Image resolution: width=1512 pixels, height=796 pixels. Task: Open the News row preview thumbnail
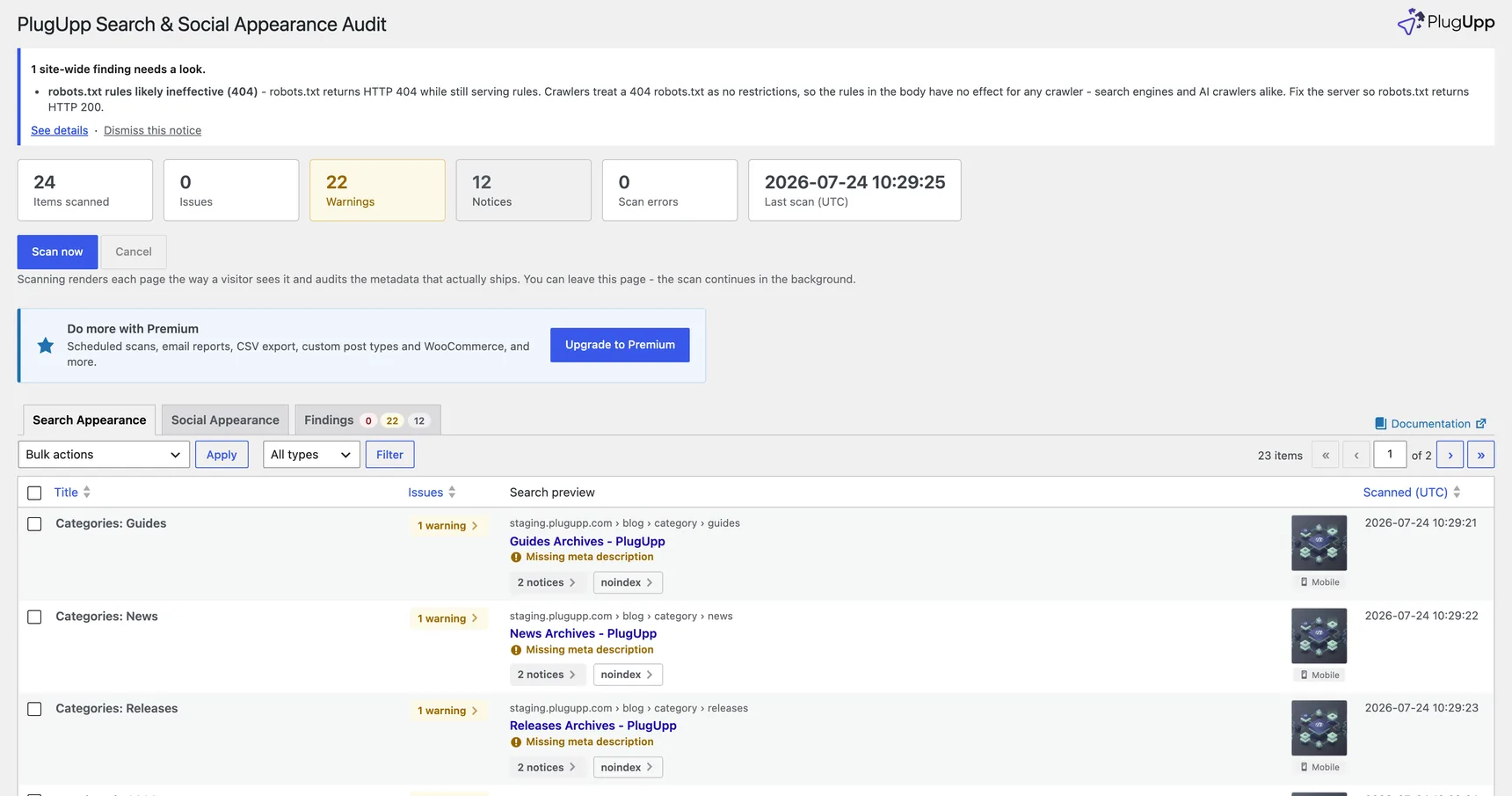[1319, 636]
